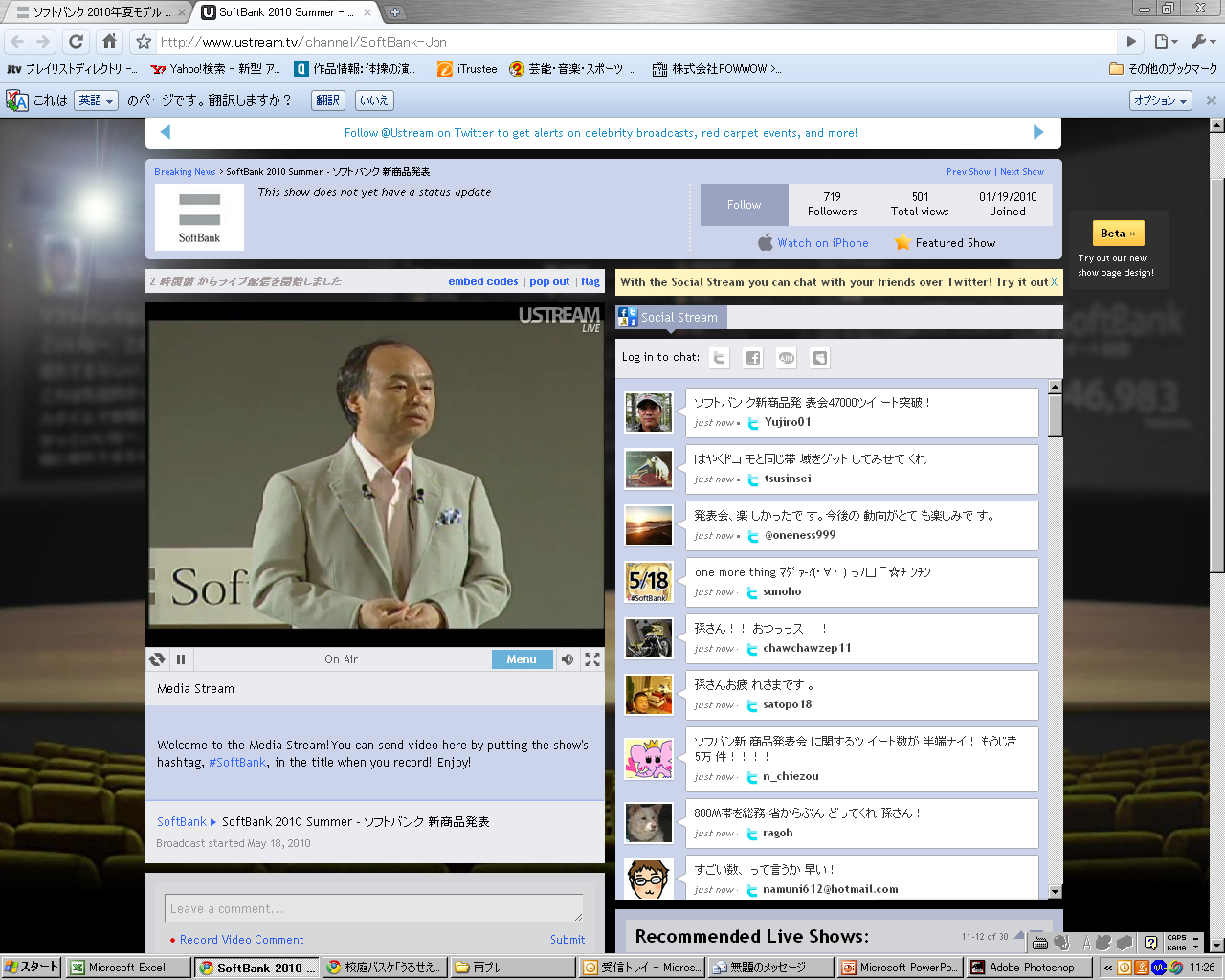The width and height of the screenshot is (1225, 980).
Task: Select the Social Stream tab
Action: [x=672, y=317]
